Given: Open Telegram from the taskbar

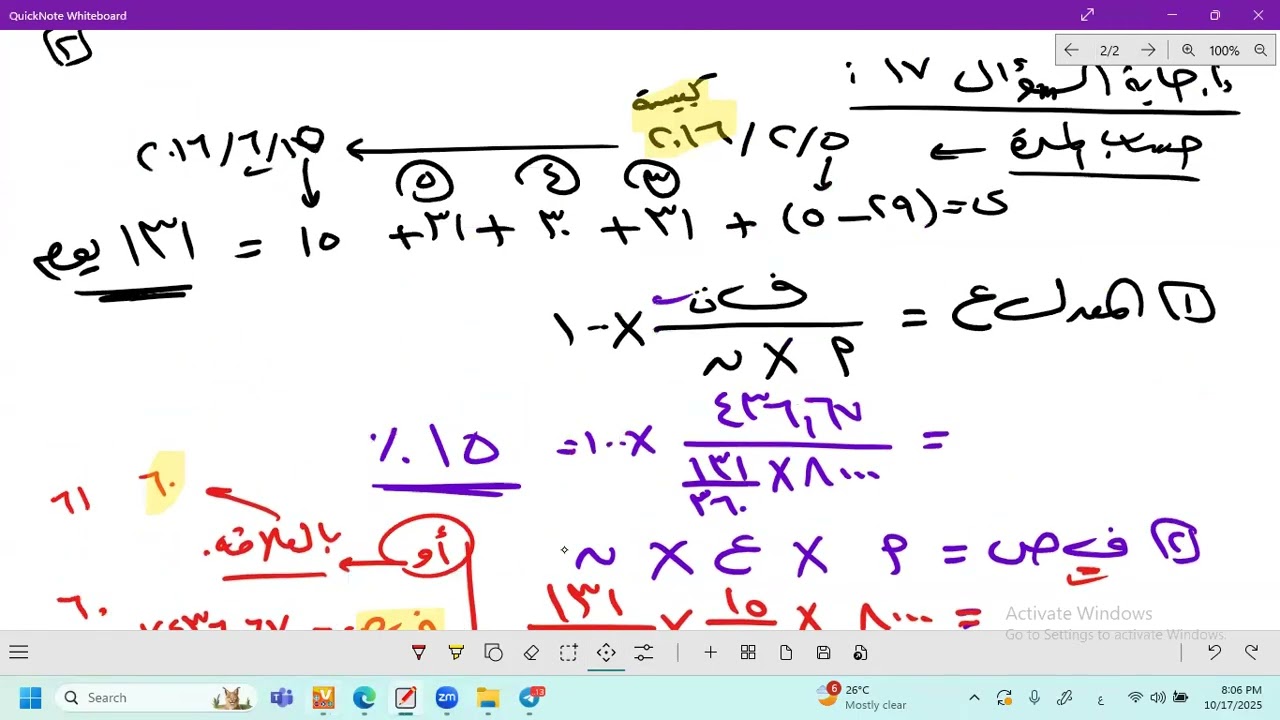Looking at the screenshot, I should click(x=530, y=697).
